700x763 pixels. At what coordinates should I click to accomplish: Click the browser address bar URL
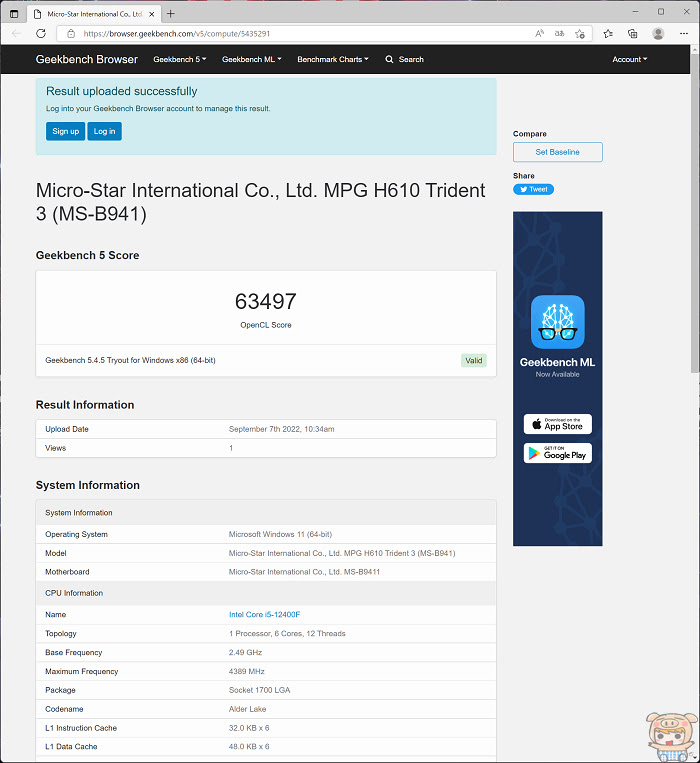tap(176, 34)
